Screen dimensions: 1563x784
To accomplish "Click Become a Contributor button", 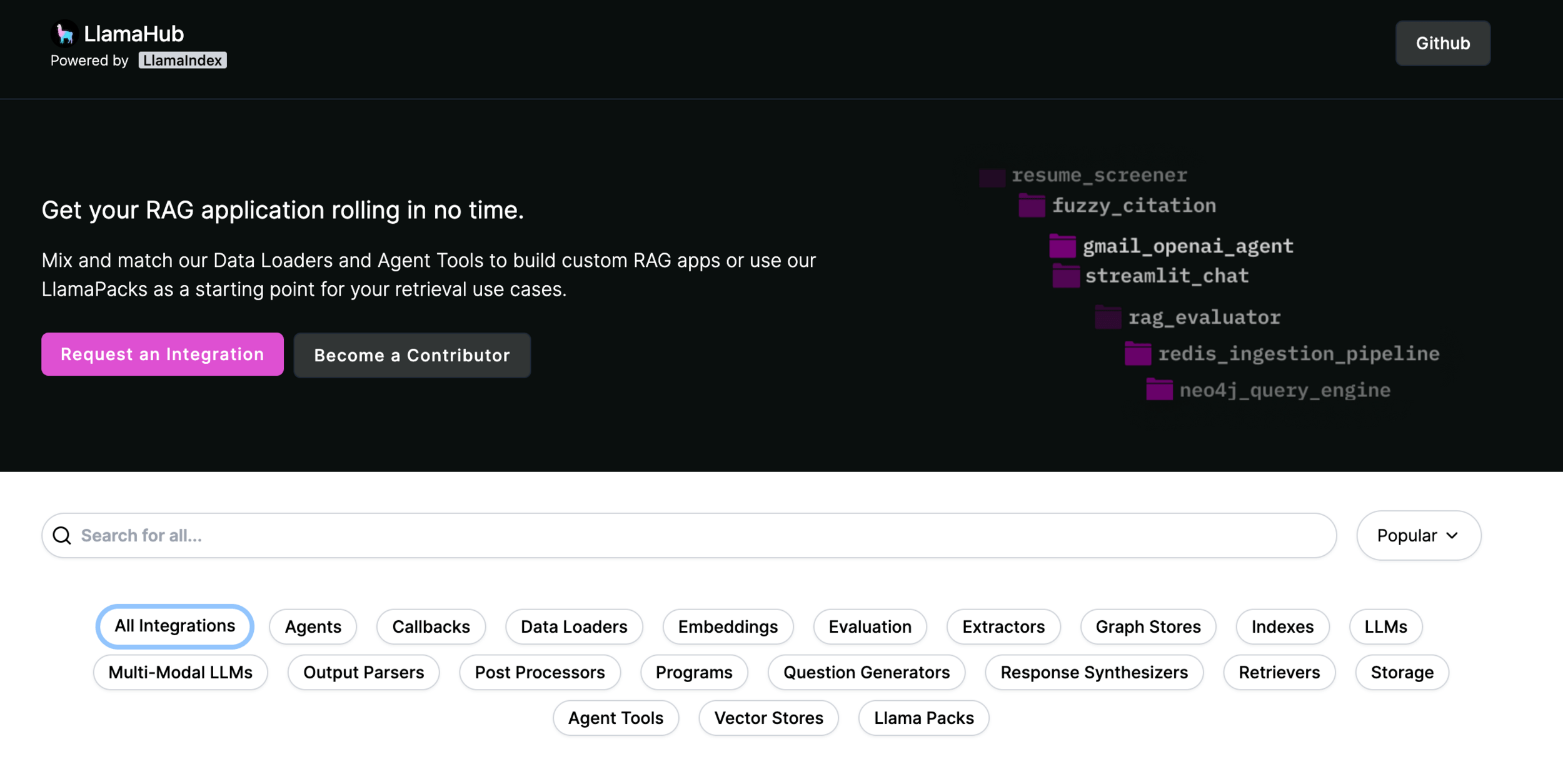I will pyautogui.click(x=412, y=355).
